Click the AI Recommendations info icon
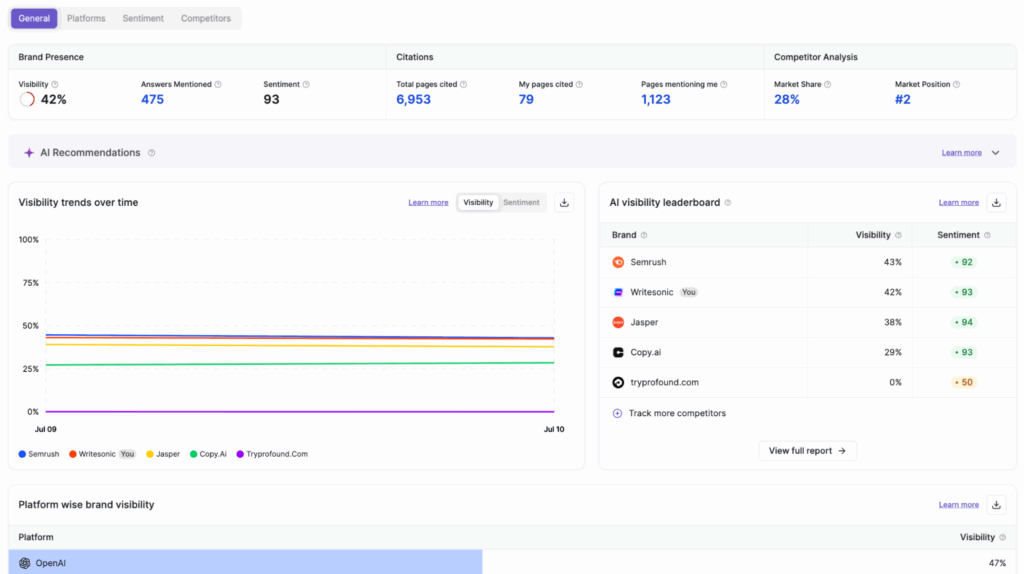The width and height of the screenshot is (1024, 574). coord(152,153)
